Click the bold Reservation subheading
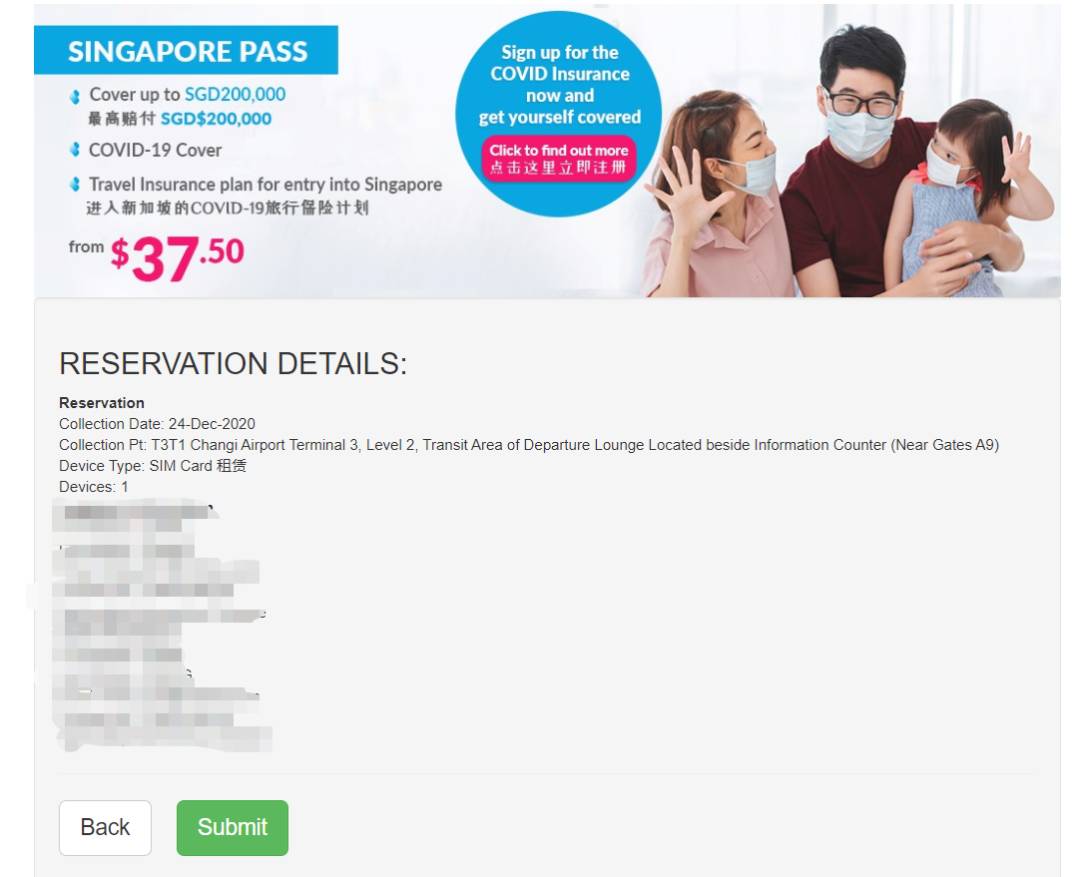 [x=102, y=403]
